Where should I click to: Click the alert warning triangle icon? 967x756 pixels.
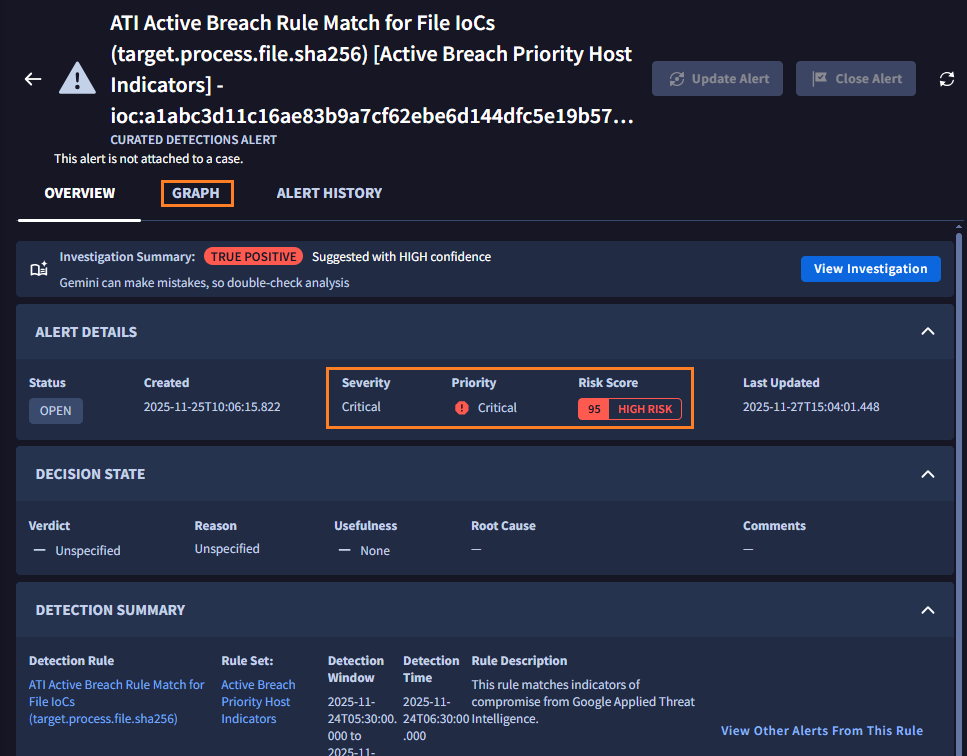click(x=77, y=79)
